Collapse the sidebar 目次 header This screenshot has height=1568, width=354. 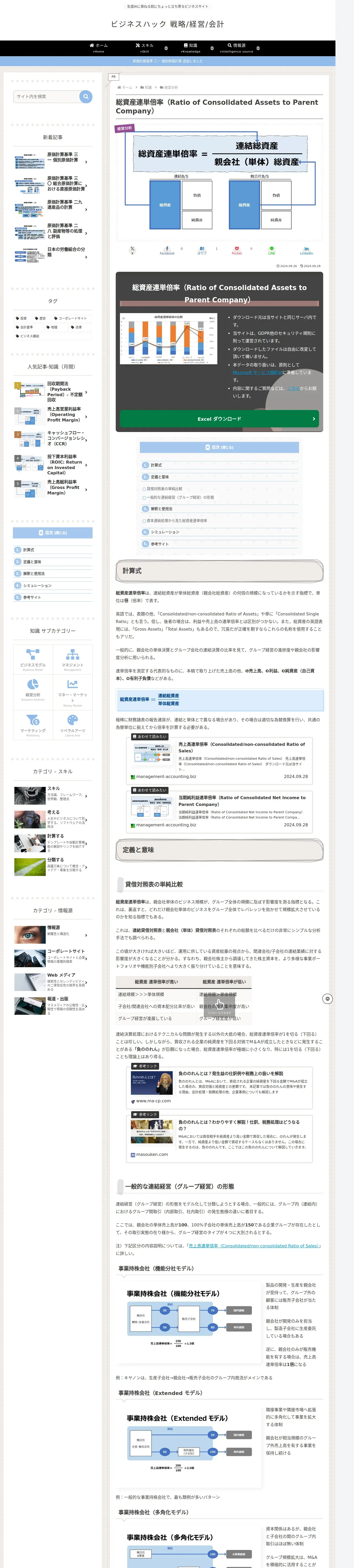tap(53, 533)
